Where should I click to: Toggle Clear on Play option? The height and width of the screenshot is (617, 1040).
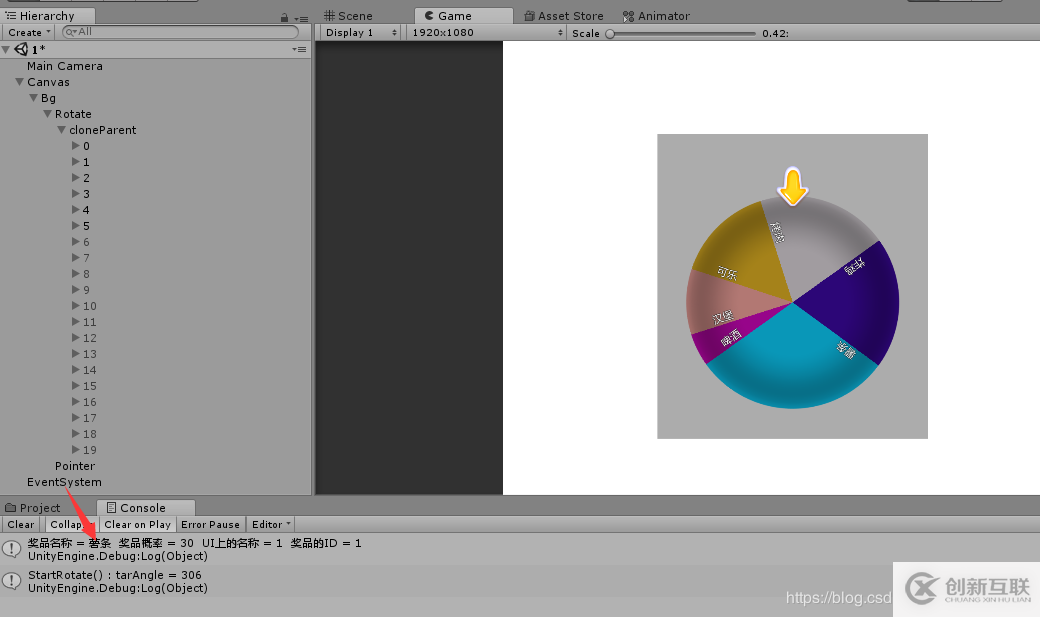coord(137,524)
